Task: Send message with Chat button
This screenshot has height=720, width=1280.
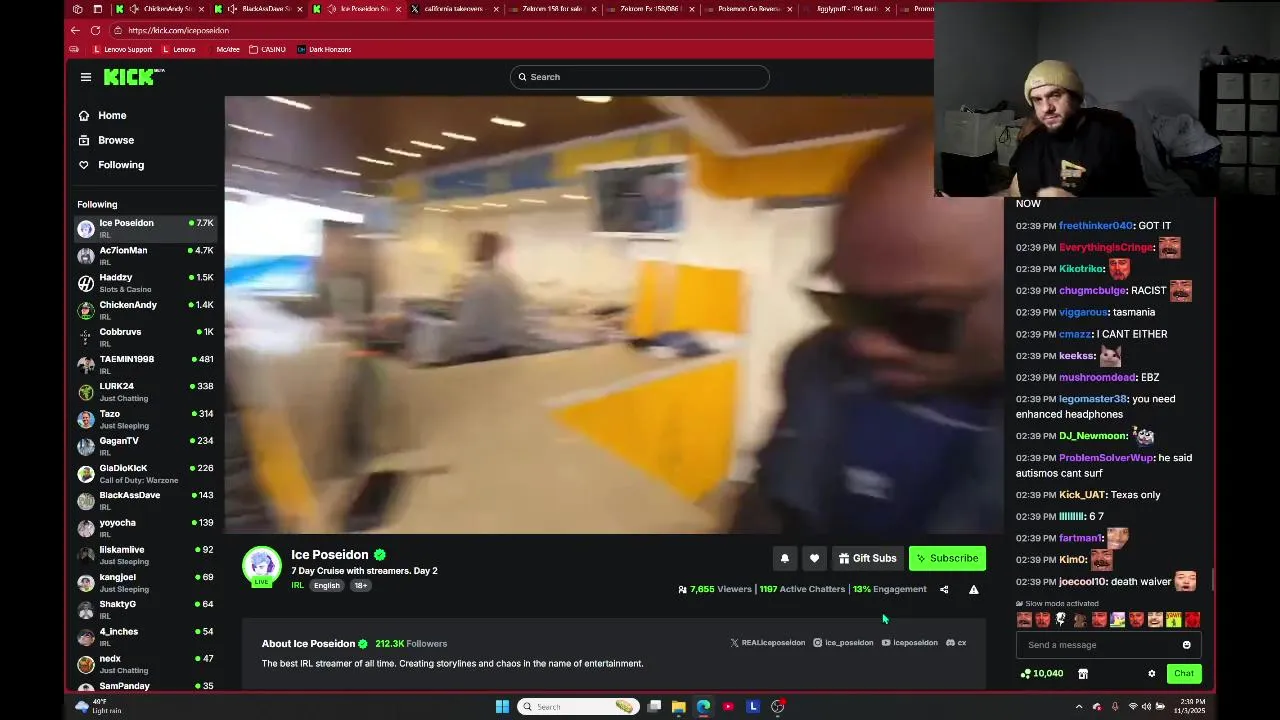Action: point(1184,673)
